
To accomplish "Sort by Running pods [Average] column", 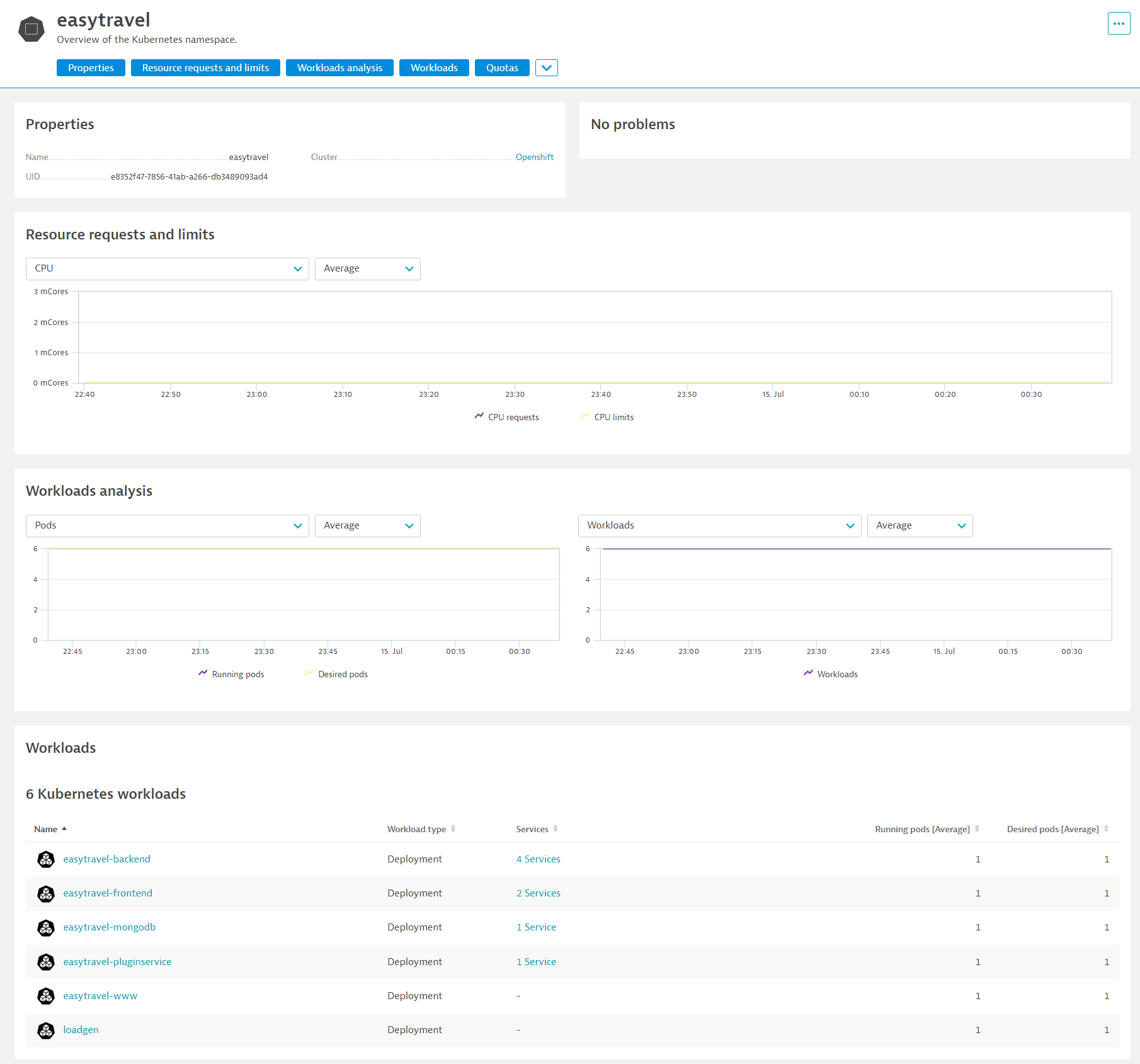I will pyautogui.click(x=927, y=829).
